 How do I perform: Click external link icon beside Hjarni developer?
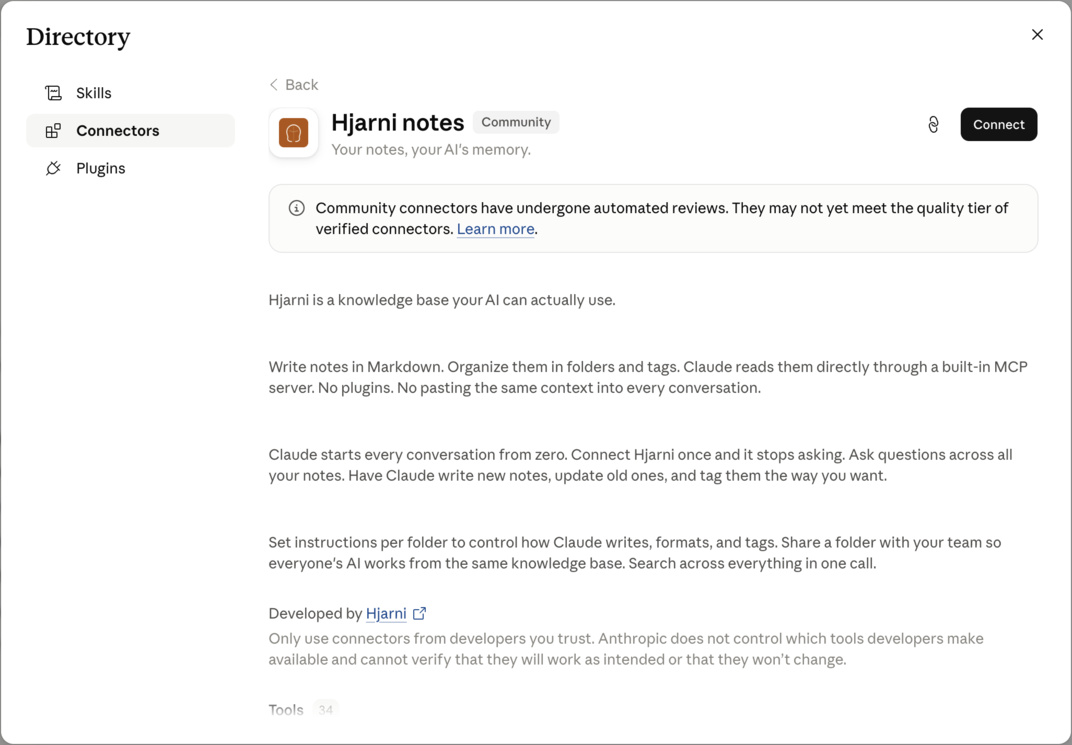[x=419, y=613]
